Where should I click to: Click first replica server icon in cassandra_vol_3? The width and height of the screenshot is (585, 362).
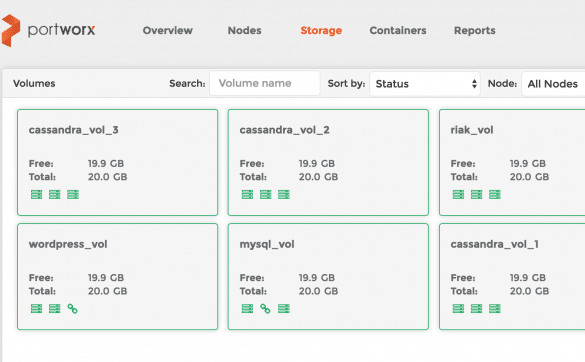coord(36,194)
